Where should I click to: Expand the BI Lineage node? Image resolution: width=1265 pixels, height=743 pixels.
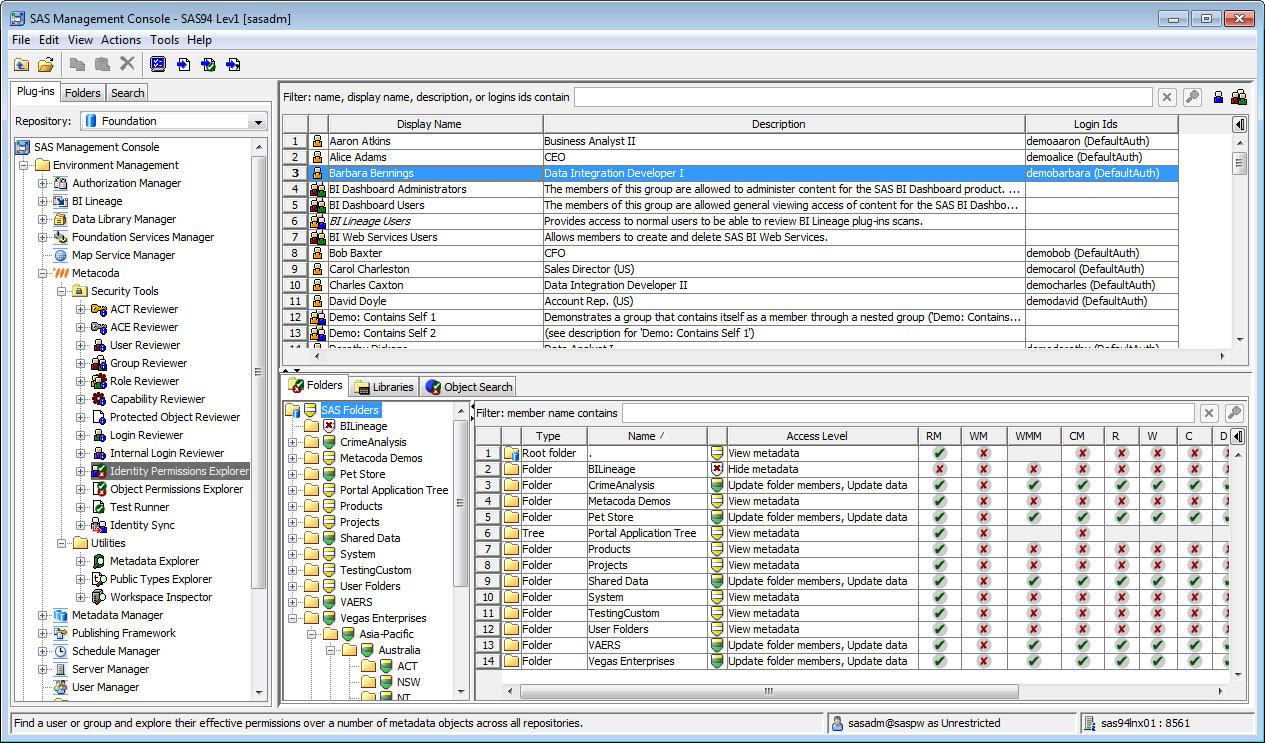(x=43, y=201)
